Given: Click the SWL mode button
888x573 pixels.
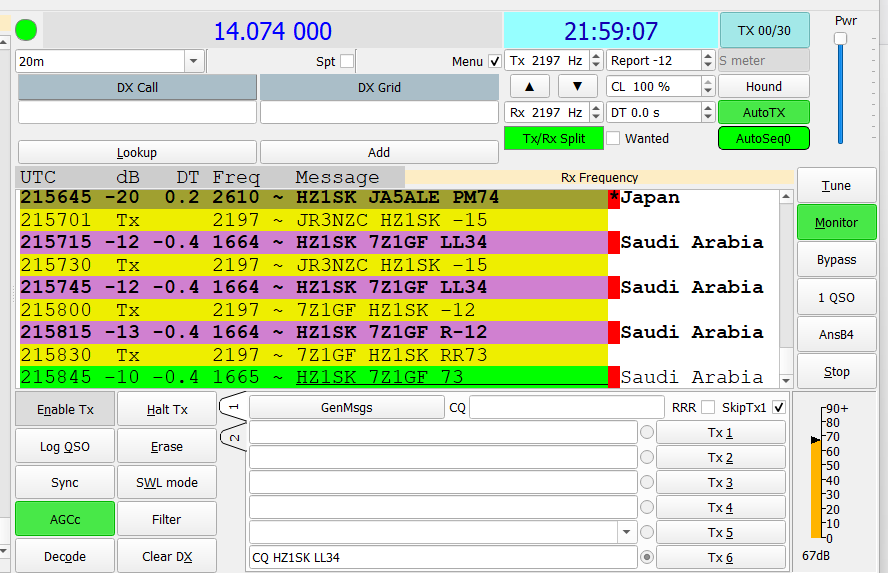Looking at the screenshot, I should click(x=167, y=482).
